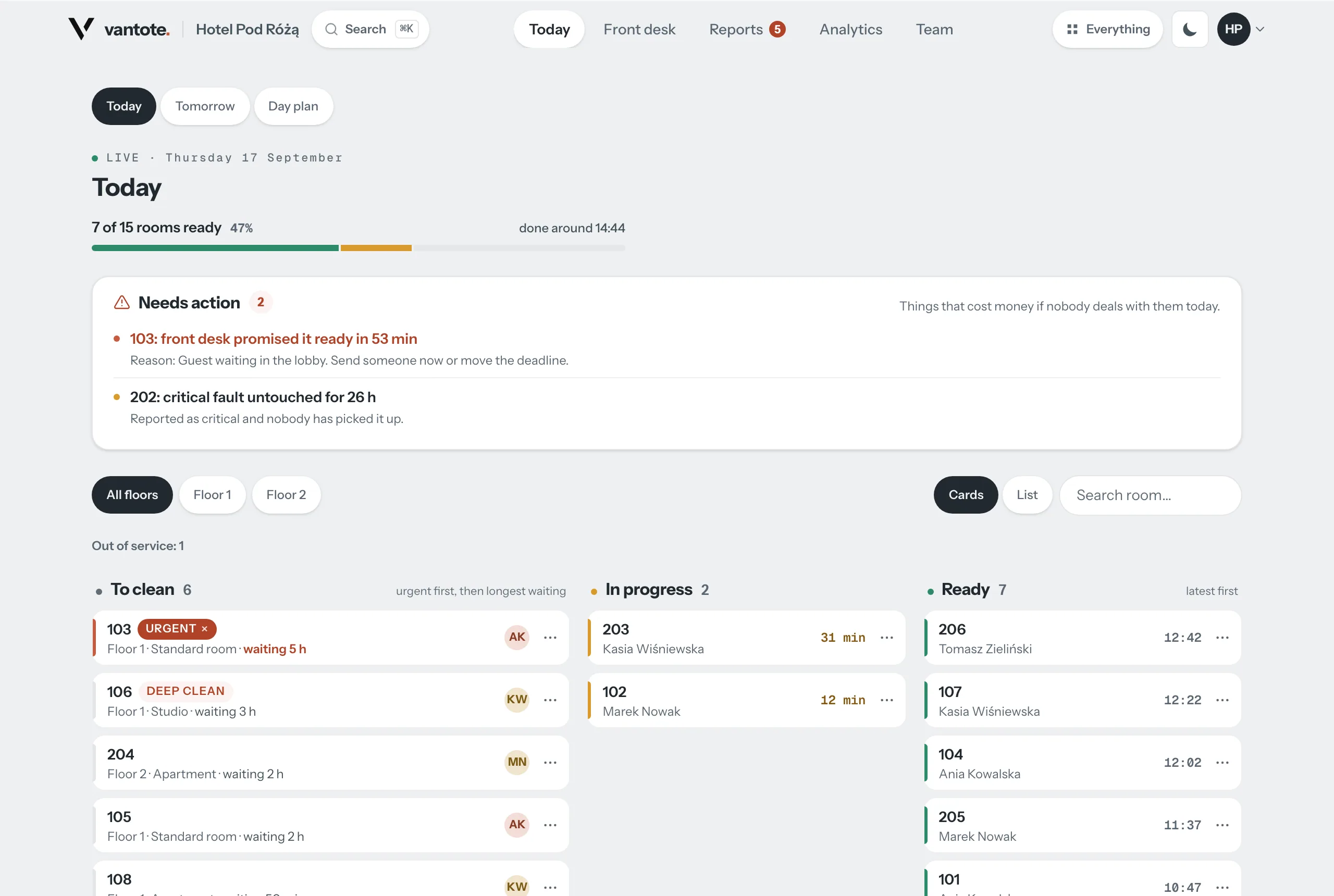Screen dimensions: 1334x896
Task: Click the vantote logo icon
Action: [81, 29]
